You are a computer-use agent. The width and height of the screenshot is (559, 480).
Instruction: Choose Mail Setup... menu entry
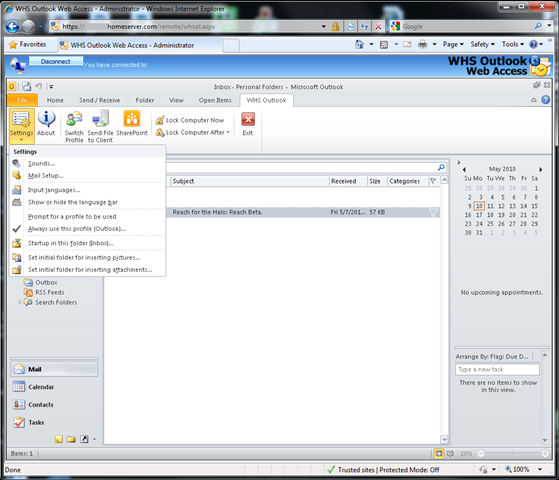click(x=88, y=175)
